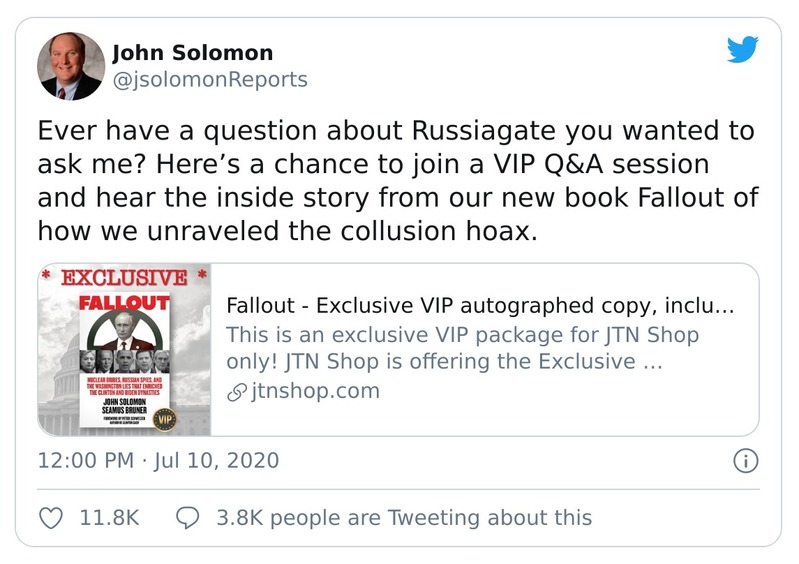Open the Fallout book cover thumbnail

point(124,350)
